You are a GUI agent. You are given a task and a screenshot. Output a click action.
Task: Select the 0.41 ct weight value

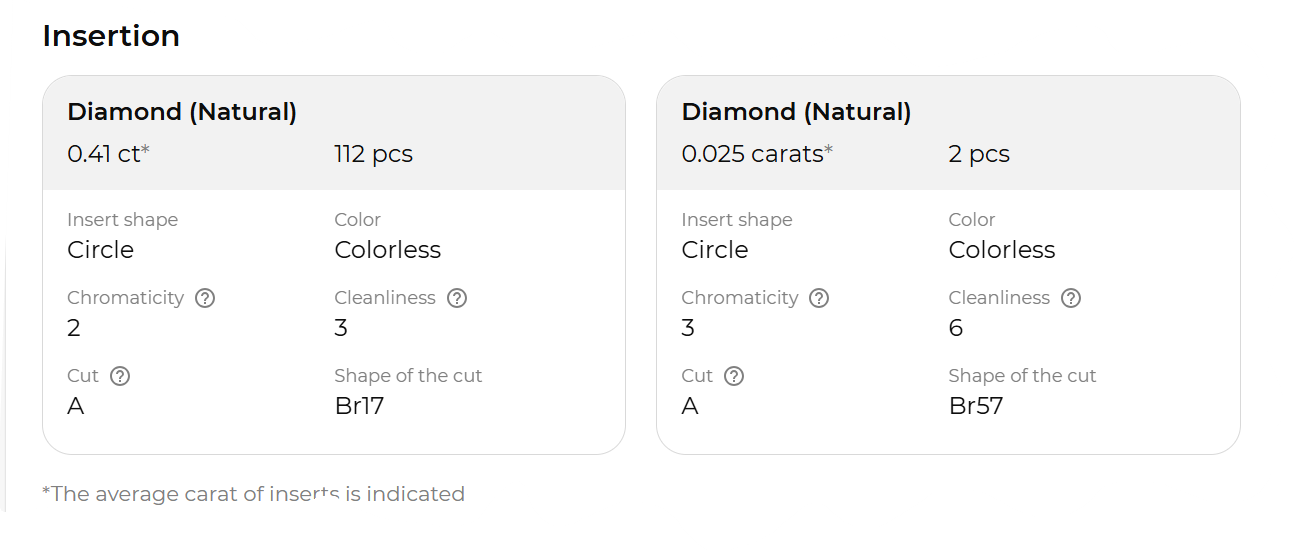(104, 154)
